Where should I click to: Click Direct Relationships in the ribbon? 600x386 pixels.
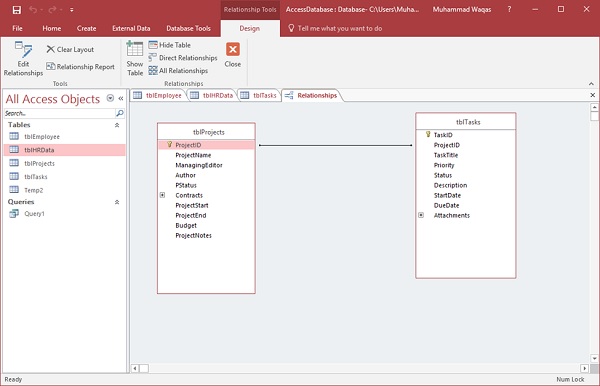tap(183, 58)
